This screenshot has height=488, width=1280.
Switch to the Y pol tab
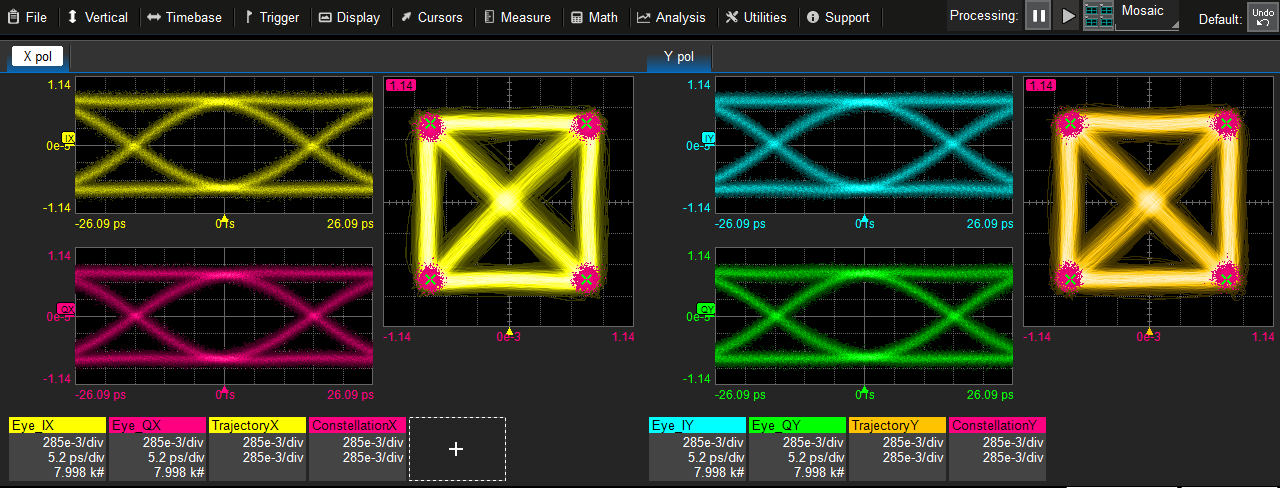coord(678,57)
